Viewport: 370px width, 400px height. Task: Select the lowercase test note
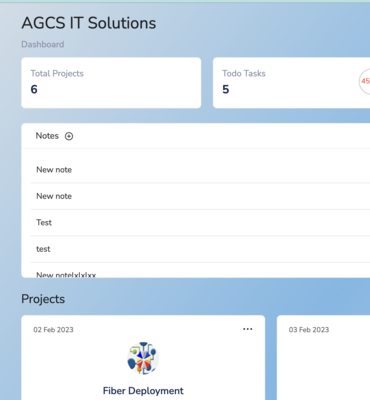[43, 249]
